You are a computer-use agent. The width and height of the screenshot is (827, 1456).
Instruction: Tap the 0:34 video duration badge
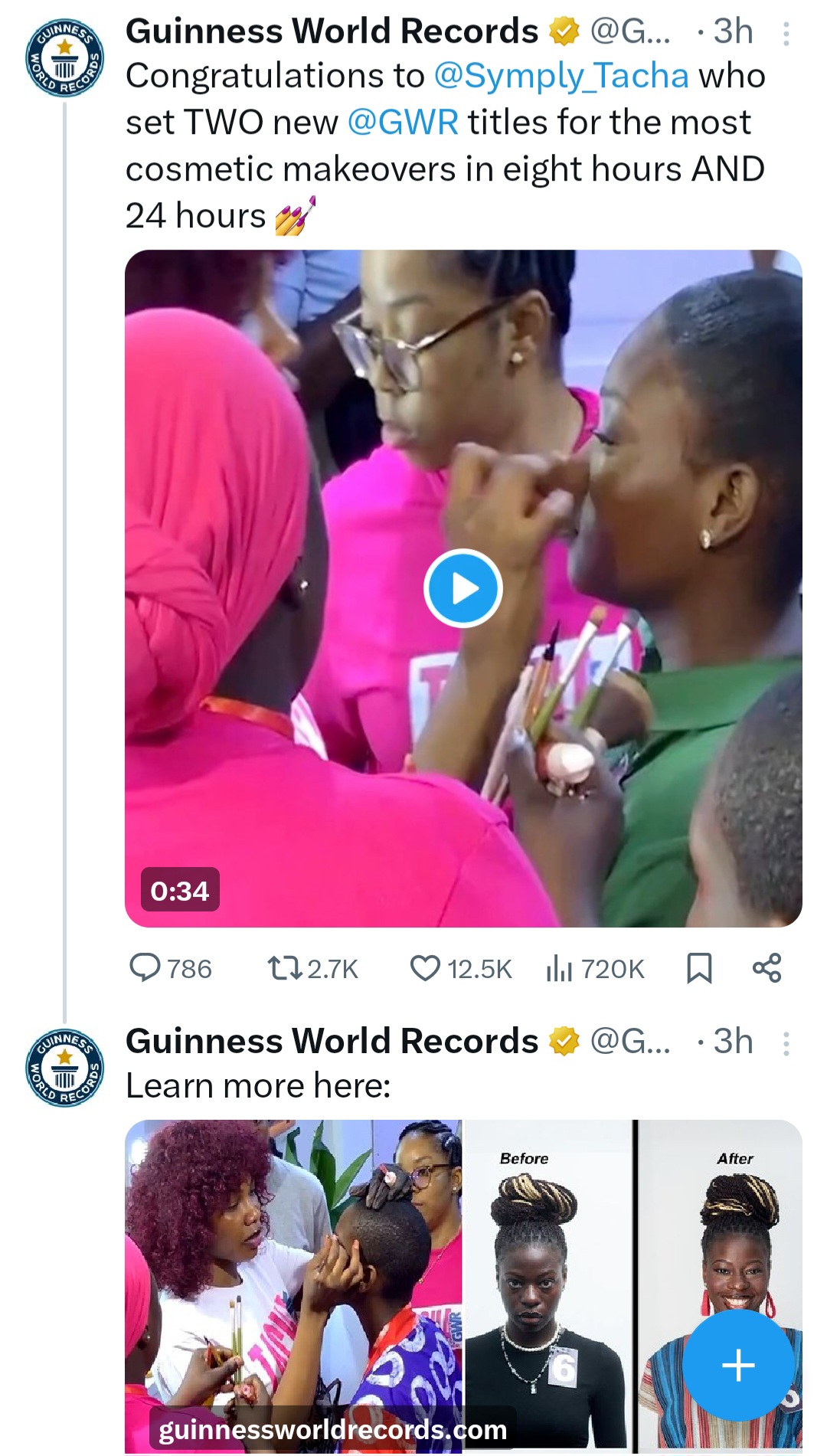coord(179,890)
